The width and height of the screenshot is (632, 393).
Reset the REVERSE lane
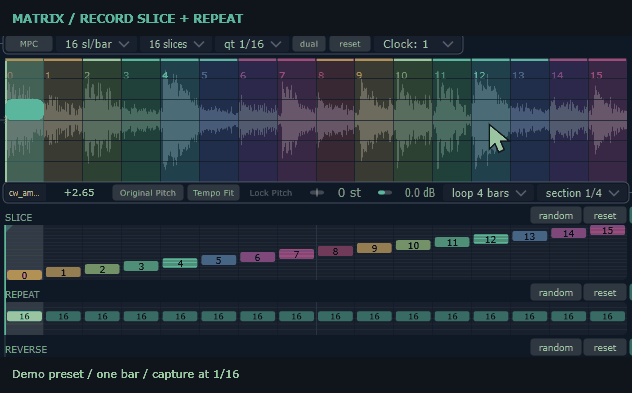click(x=605, y=347)
